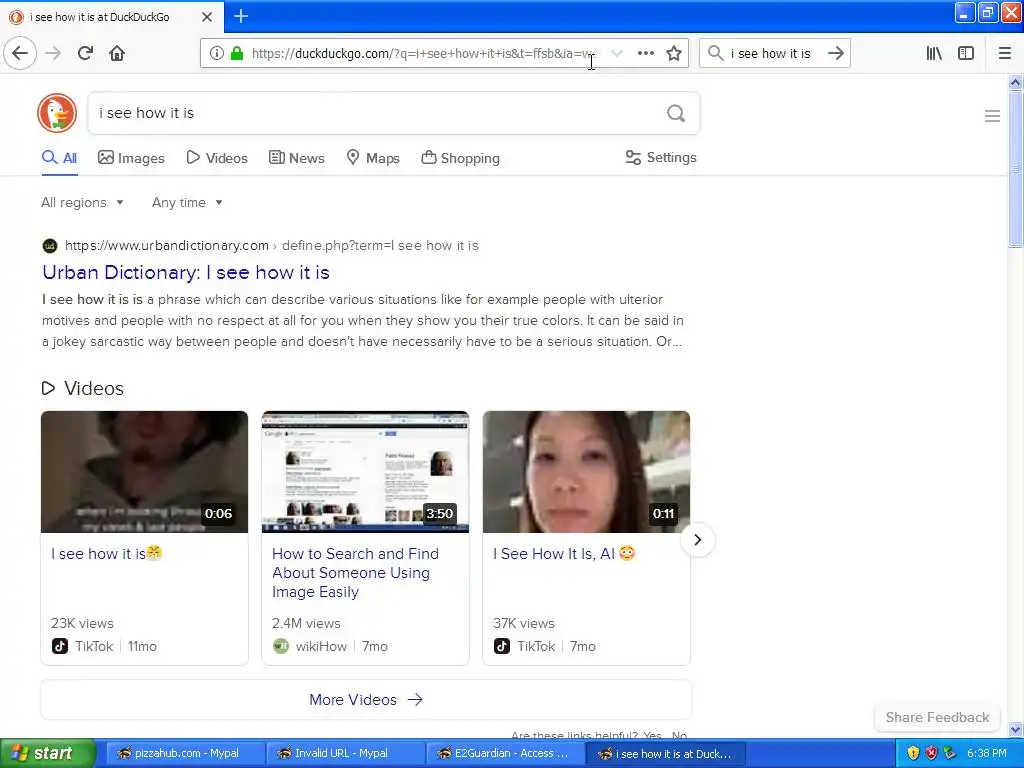Click red shield tray icon
This screenshot has width=1024, height=768.
click(931, 754)
